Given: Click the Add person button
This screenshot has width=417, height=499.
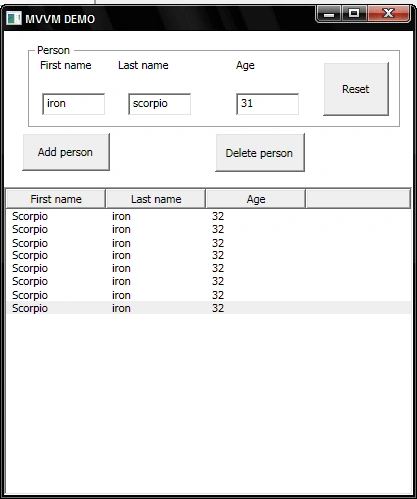Looking at the screenshot, I should pos(66,152).
